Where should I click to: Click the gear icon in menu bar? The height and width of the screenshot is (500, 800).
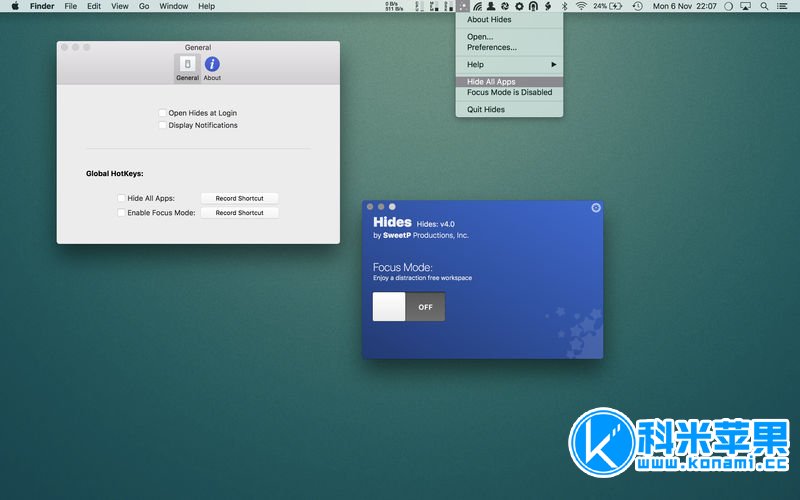click(519, 6)
